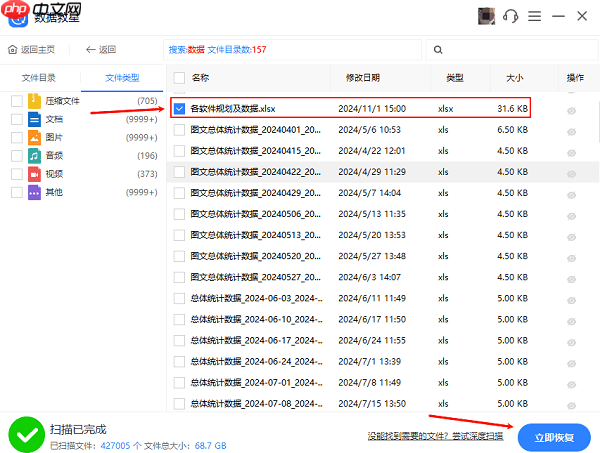This screenshot has width=600, height=453.
Task: Click the green scan-complete checkmark icon
Action: tap(27, 435)
